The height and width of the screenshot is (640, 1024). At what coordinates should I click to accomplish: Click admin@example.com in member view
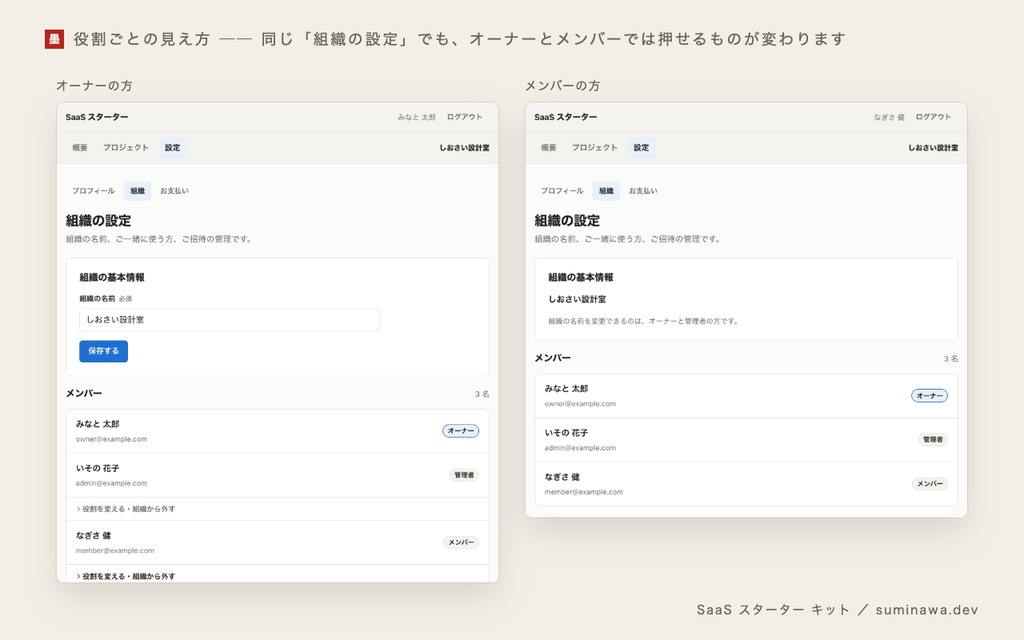point(580,448)
